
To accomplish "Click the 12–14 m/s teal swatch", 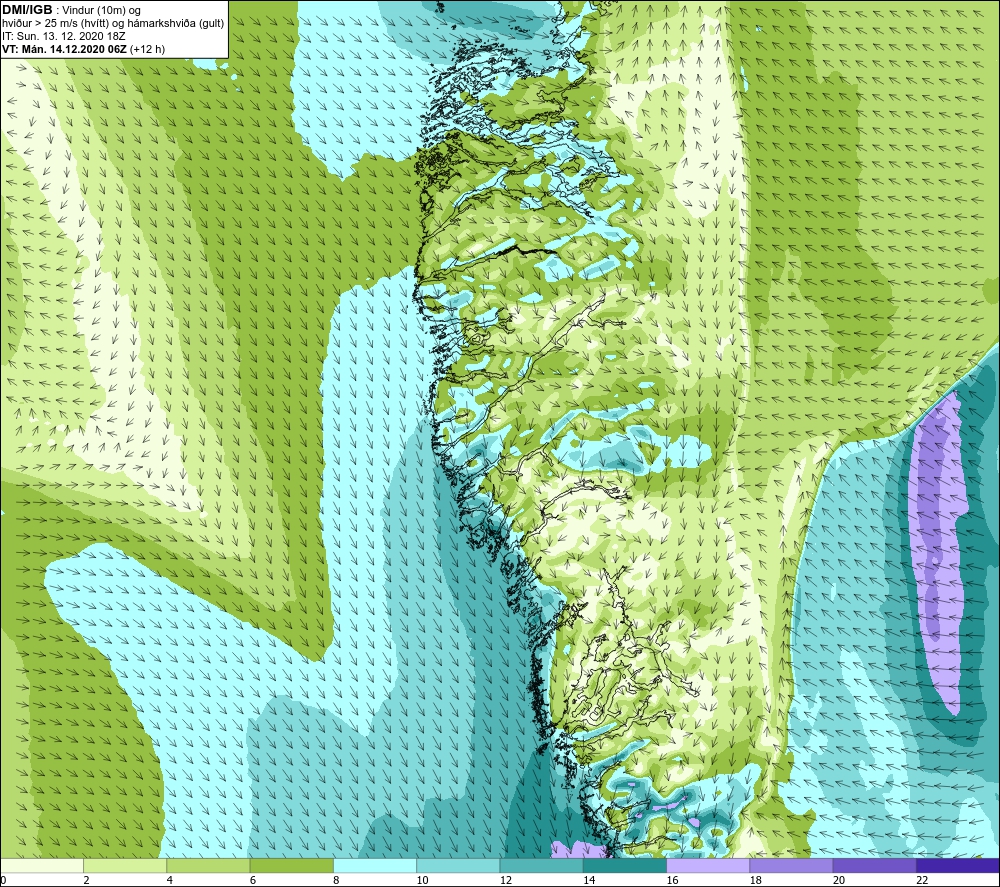I will [541, 865].
